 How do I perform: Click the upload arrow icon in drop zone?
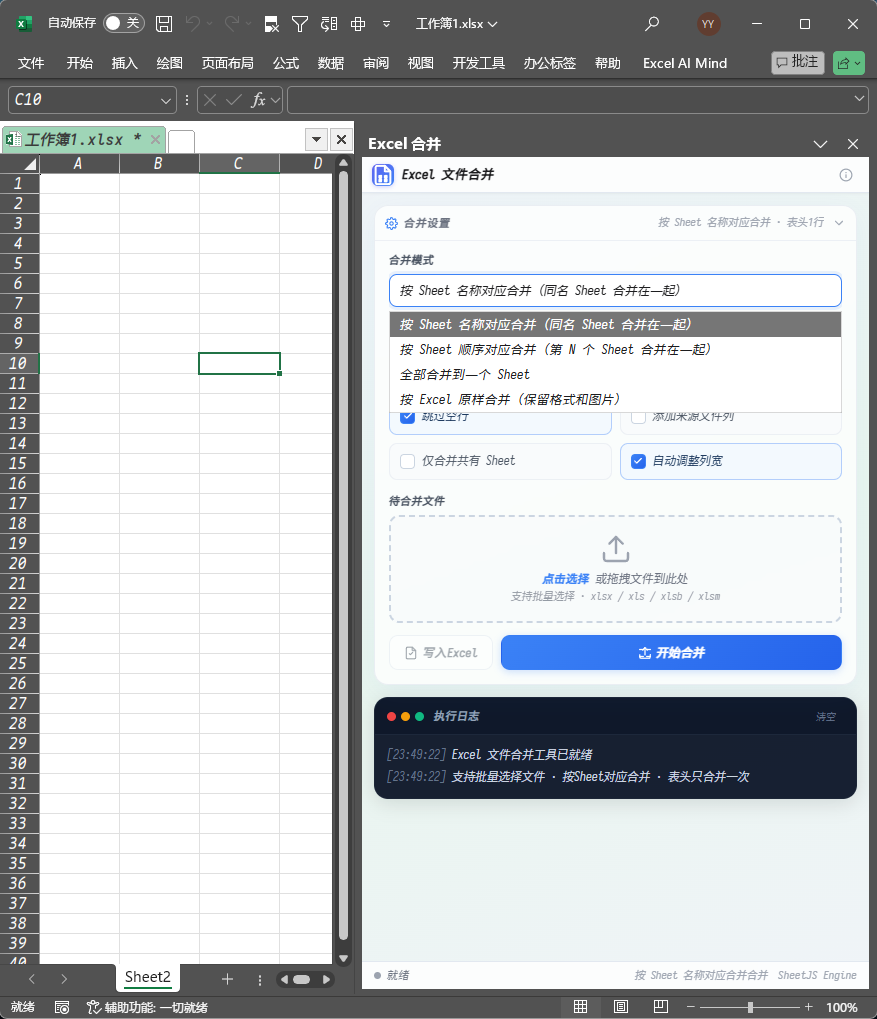point(616,549)
